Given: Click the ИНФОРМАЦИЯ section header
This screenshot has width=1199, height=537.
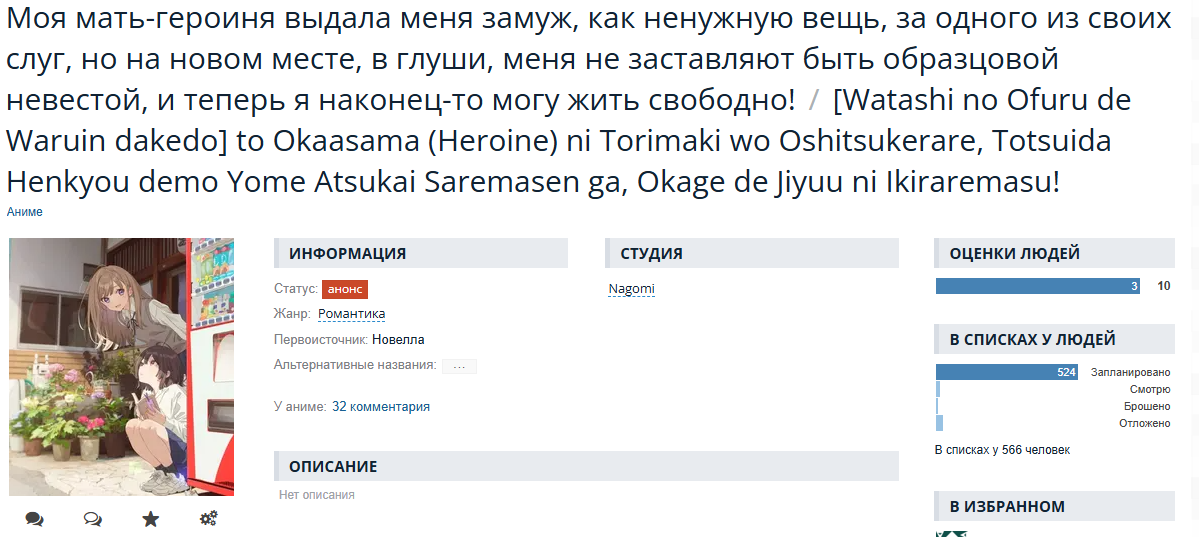Looking at the screenshot, I should pos(420,253).
